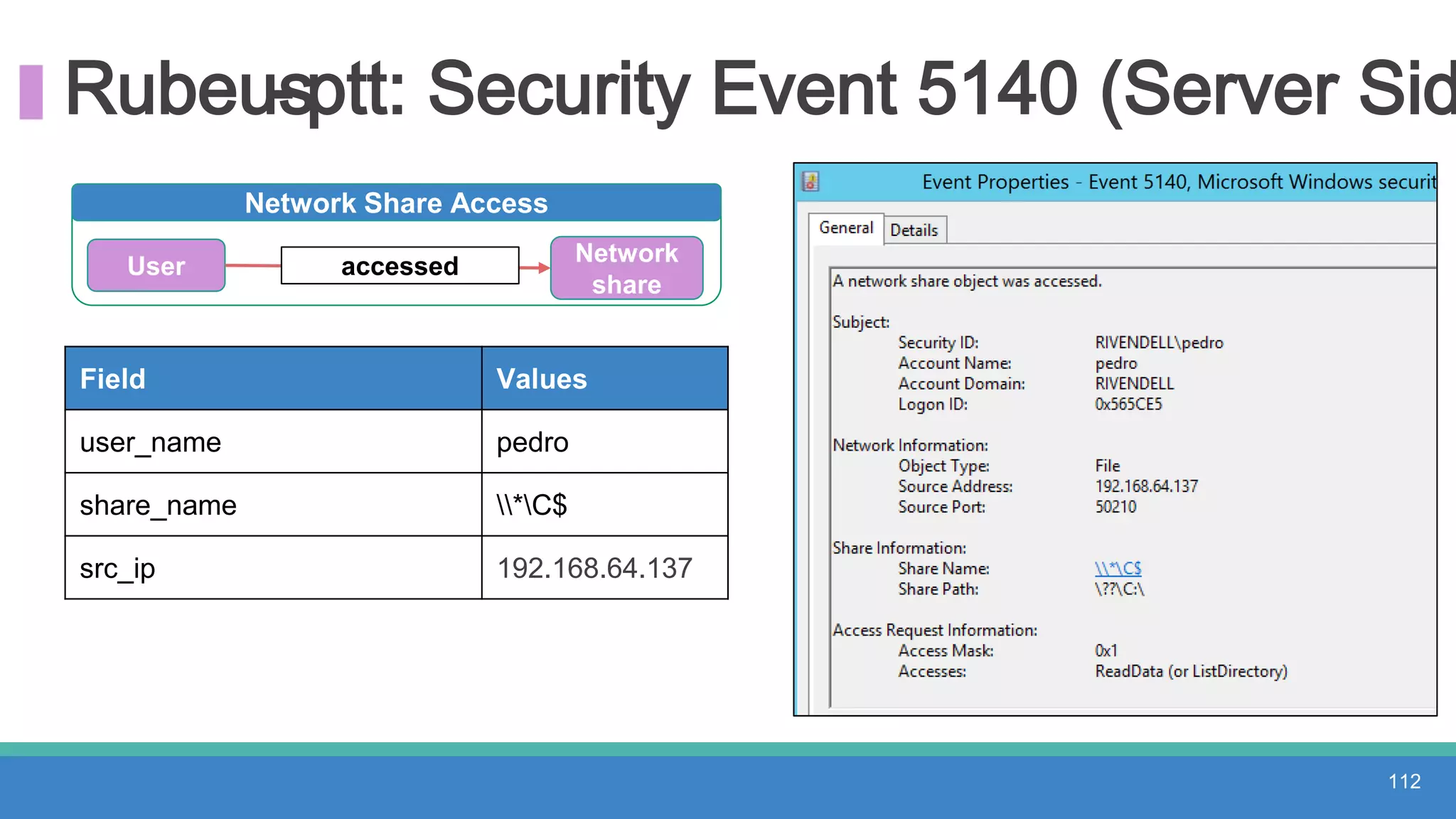The height and width of the screenshot is (819, 1456).
Task: Click the 'Access Request Information:' label
Action: (935, 631)
